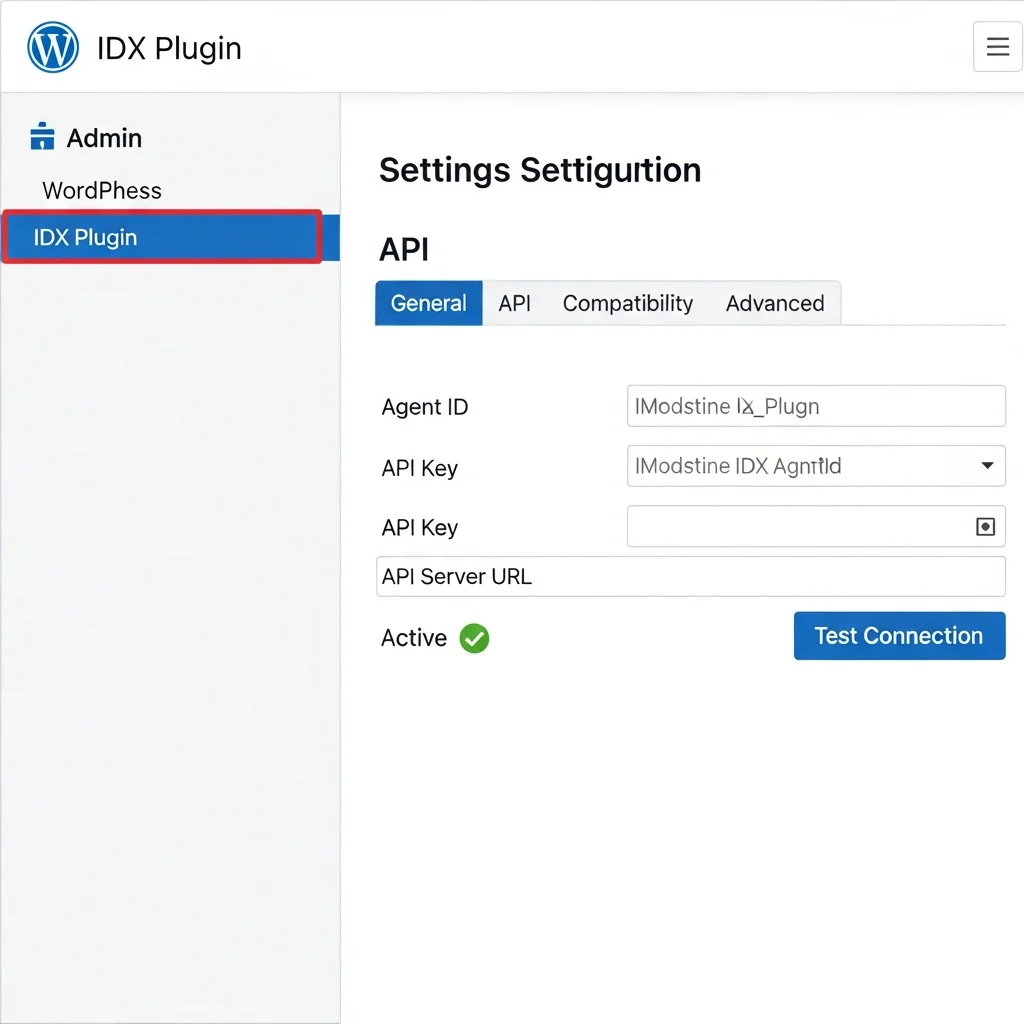The image size is (1024, 1024).
Task: Open the Compatibility tab
Action: (628, 303)
